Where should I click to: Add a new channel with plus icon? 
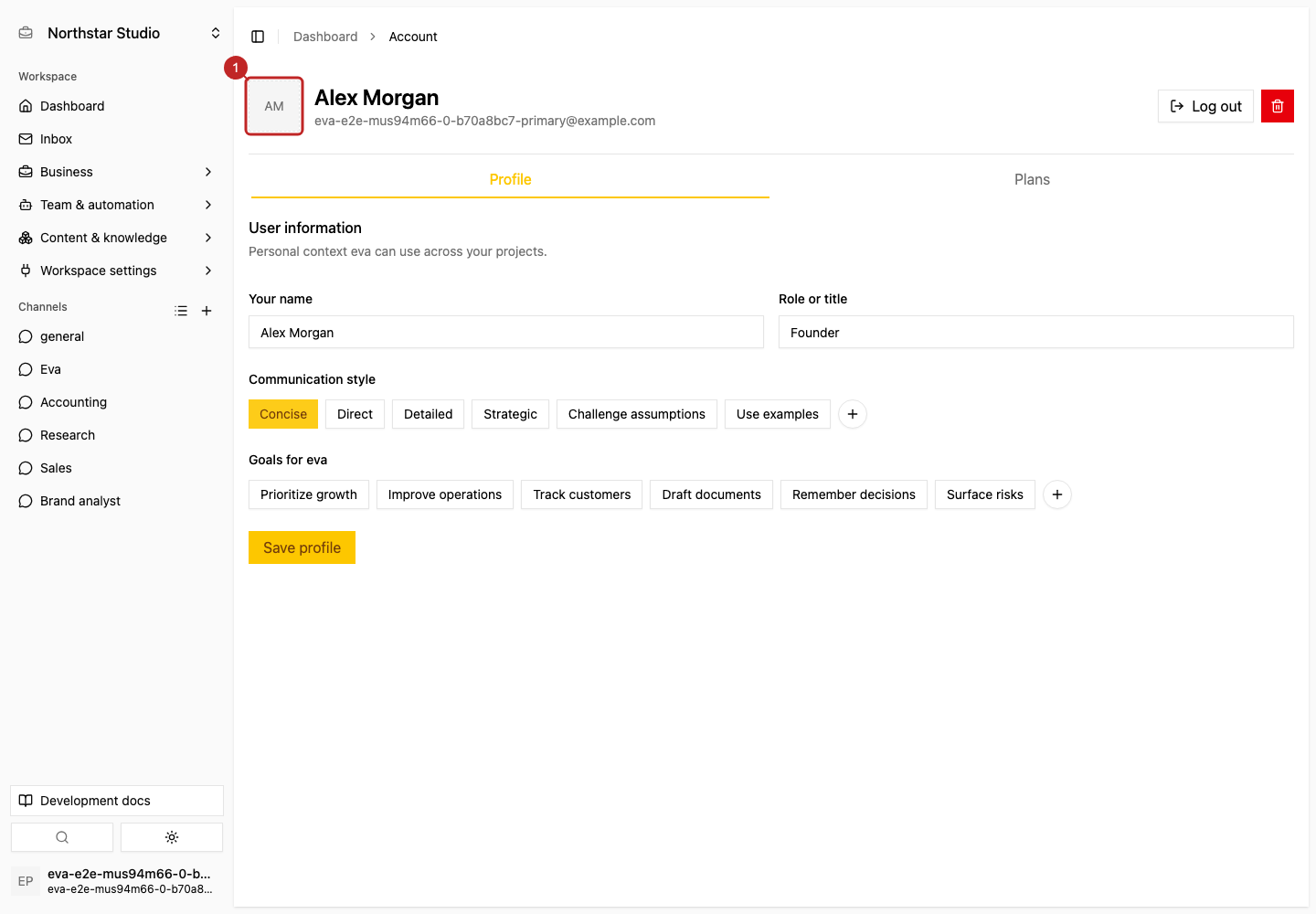[x=207, y=311]
